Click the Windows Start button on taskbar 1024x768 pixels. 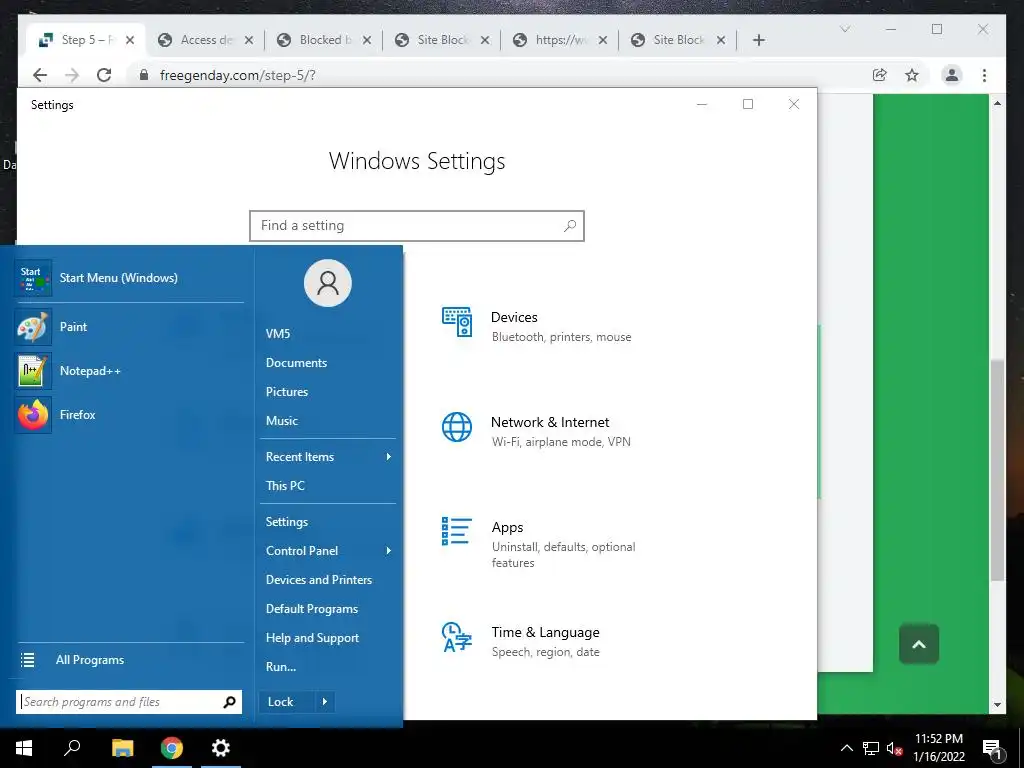[x=24, y=748]
